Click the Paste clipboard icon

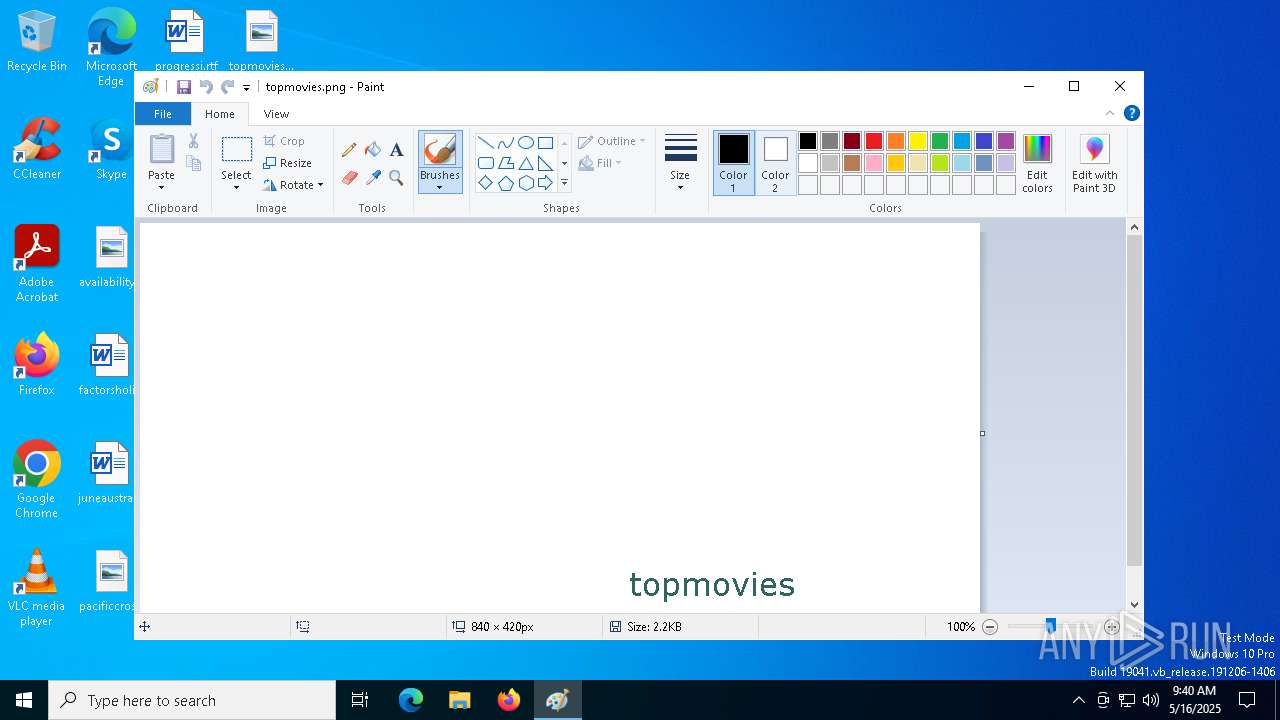(x=161, y=149)
